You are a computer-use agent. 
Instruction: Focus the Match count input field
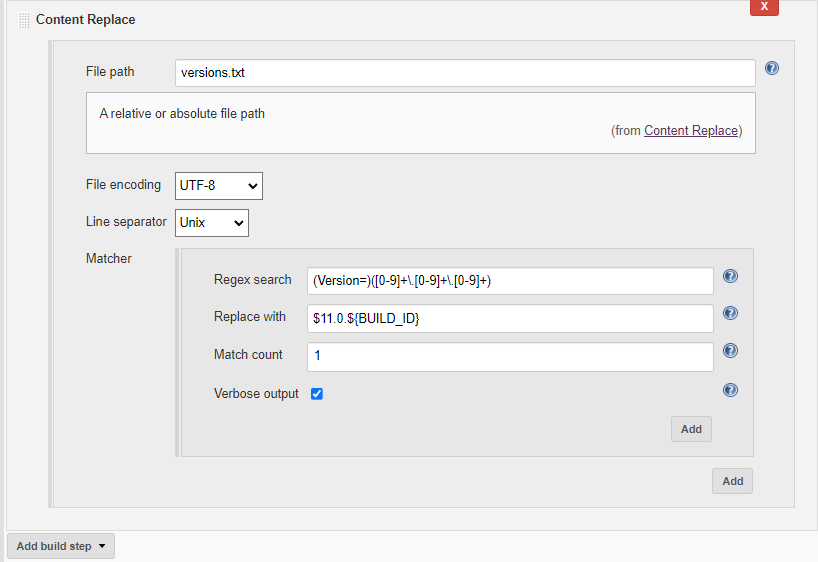510,357
